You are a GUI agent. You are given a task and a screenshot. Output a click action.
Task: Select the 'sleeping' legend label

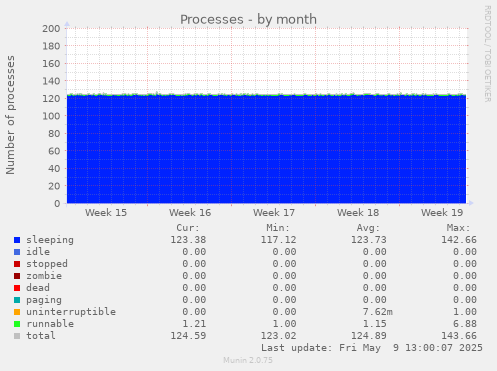coord(50,240)
